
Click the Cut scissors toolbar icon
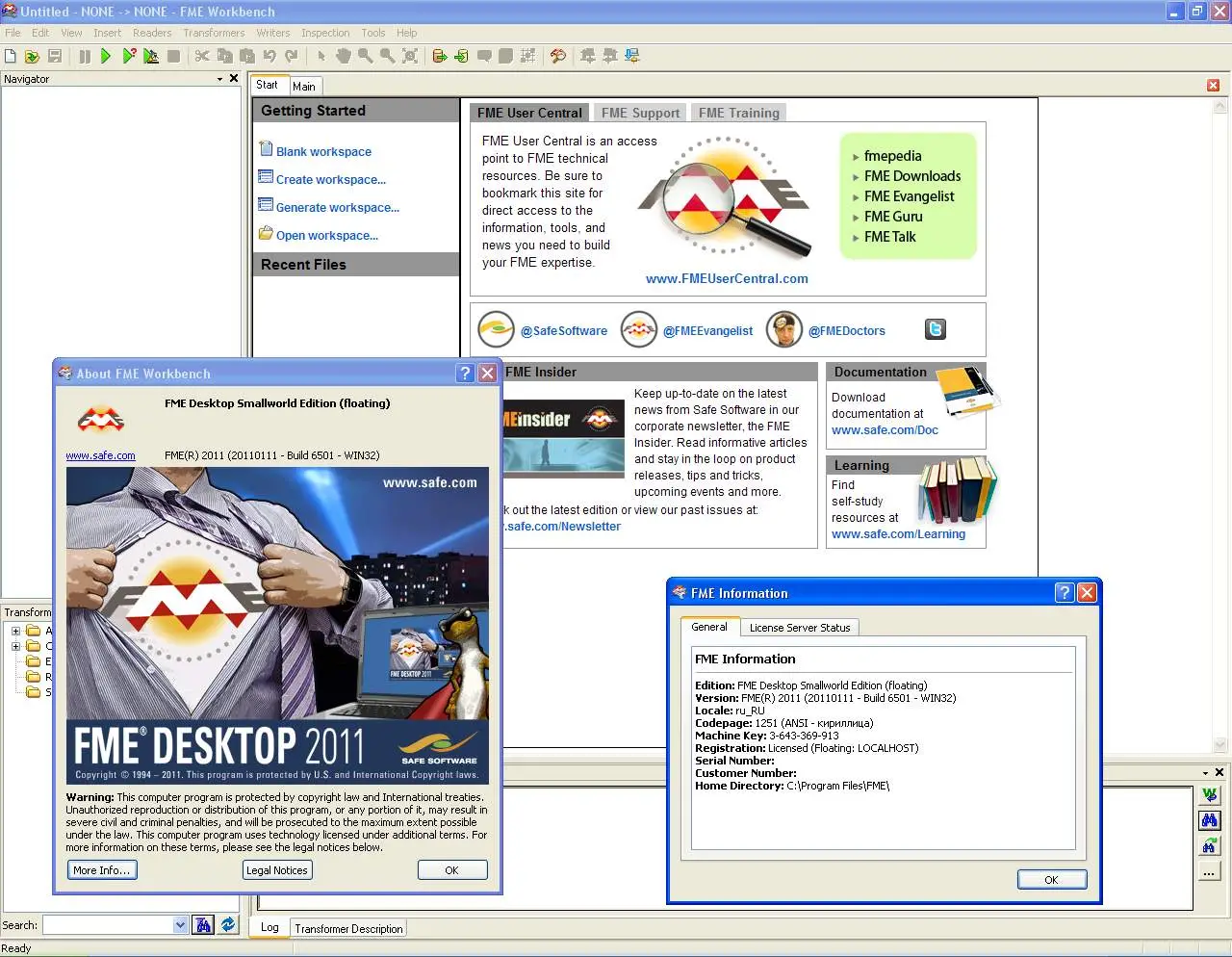tap(202, 56)
